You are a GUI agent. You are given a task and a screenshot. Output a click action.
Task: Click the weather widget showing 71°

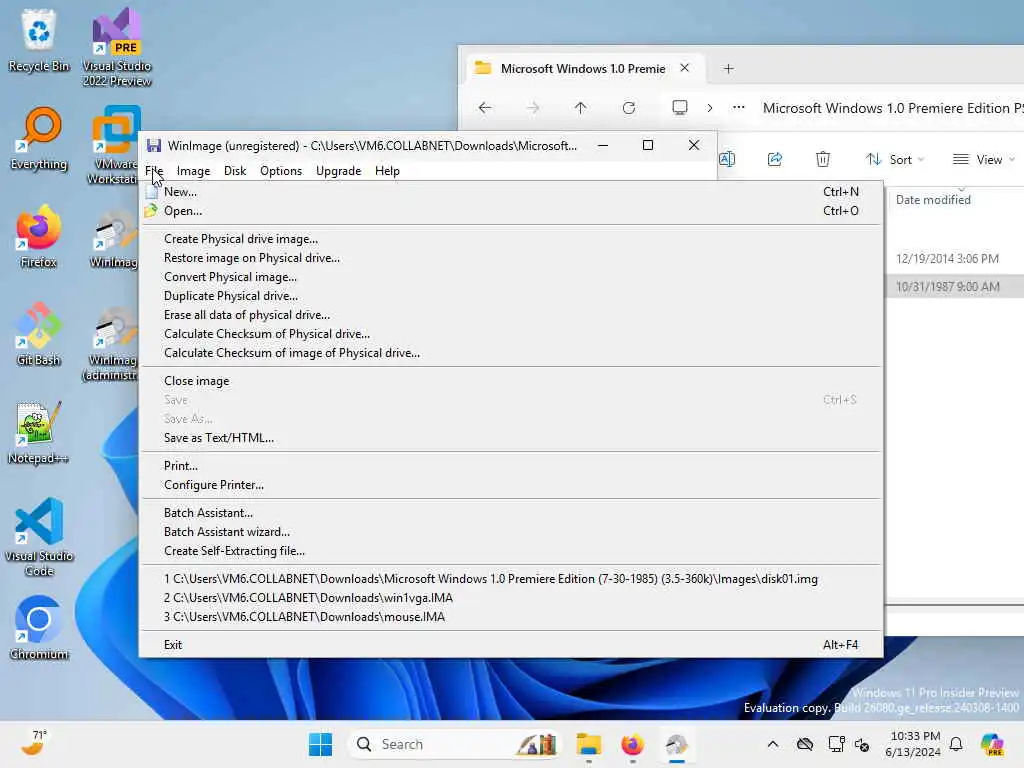(x=33, y=743)
